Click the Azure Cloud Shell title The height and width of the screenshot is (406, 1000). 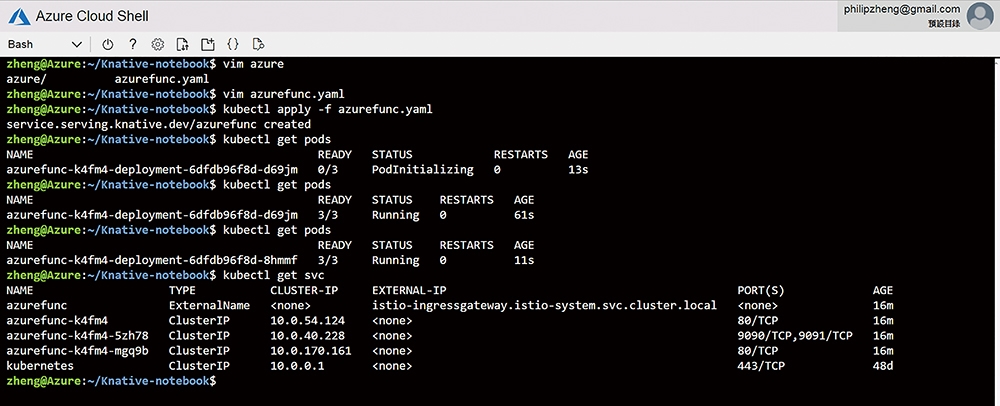click(92, 16)
